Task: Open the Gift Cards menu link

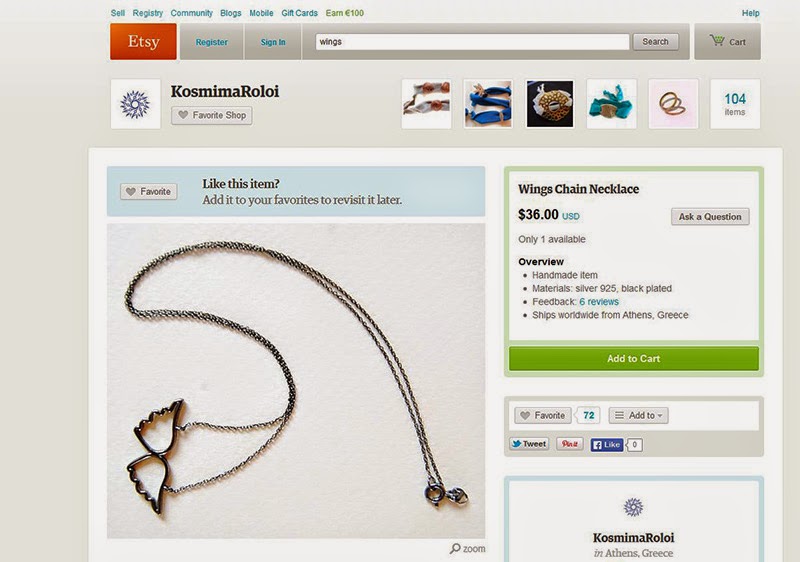Action: pyautogui.click(x=299, y=13)
